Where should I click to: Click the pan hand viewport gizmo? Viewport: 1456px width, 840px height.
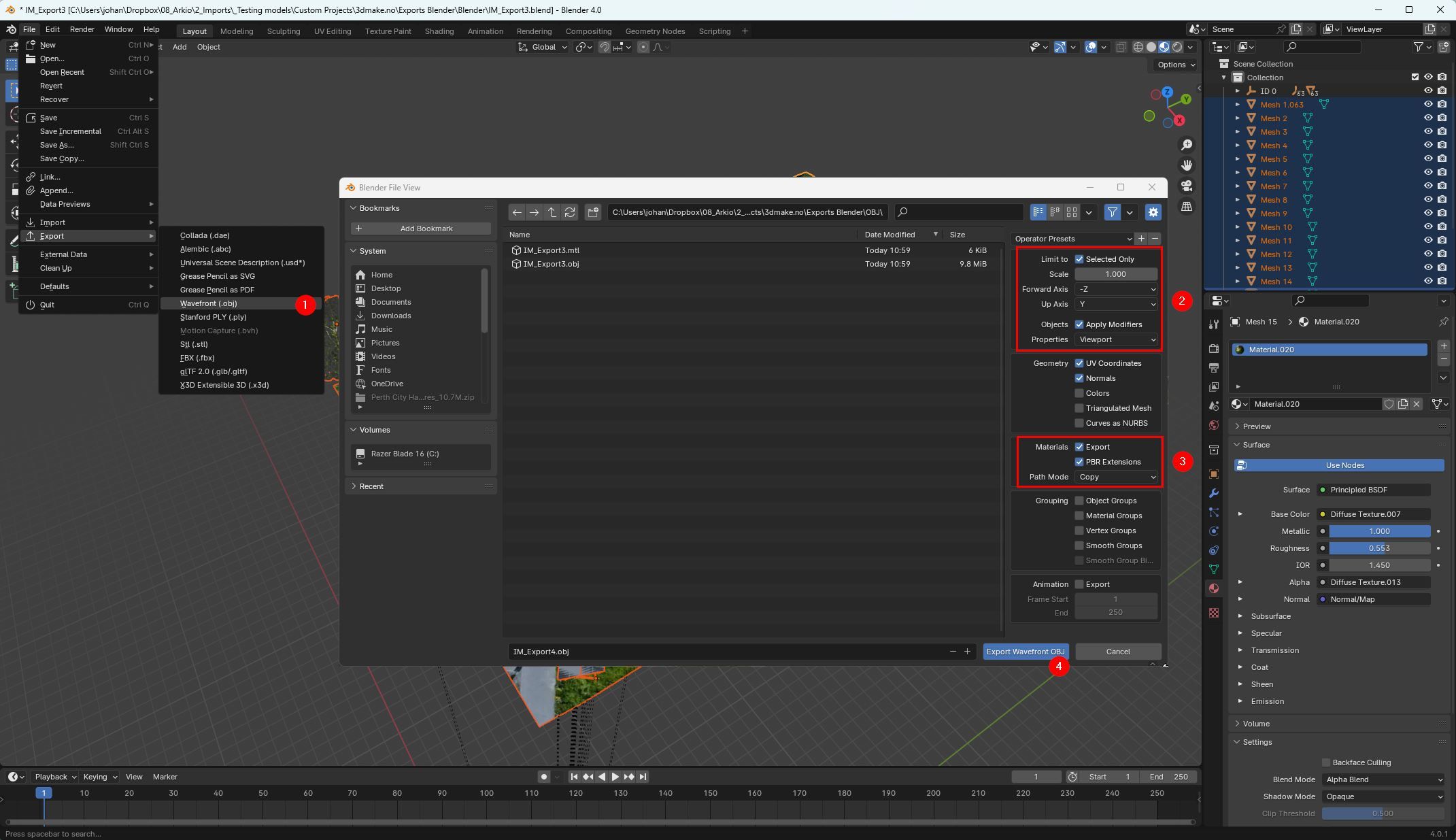click(x=1187, y=165)
